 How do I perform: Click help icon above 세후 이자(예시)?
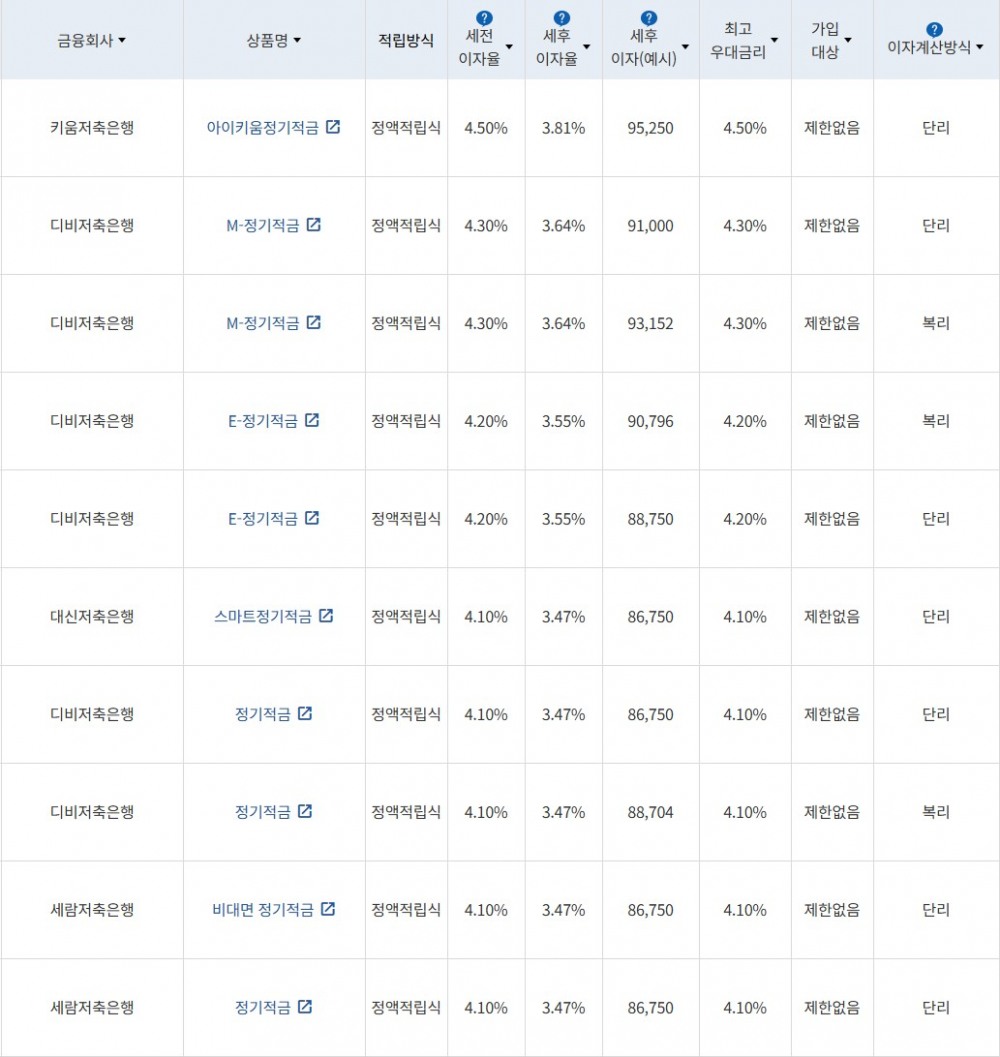coord(649,18)
